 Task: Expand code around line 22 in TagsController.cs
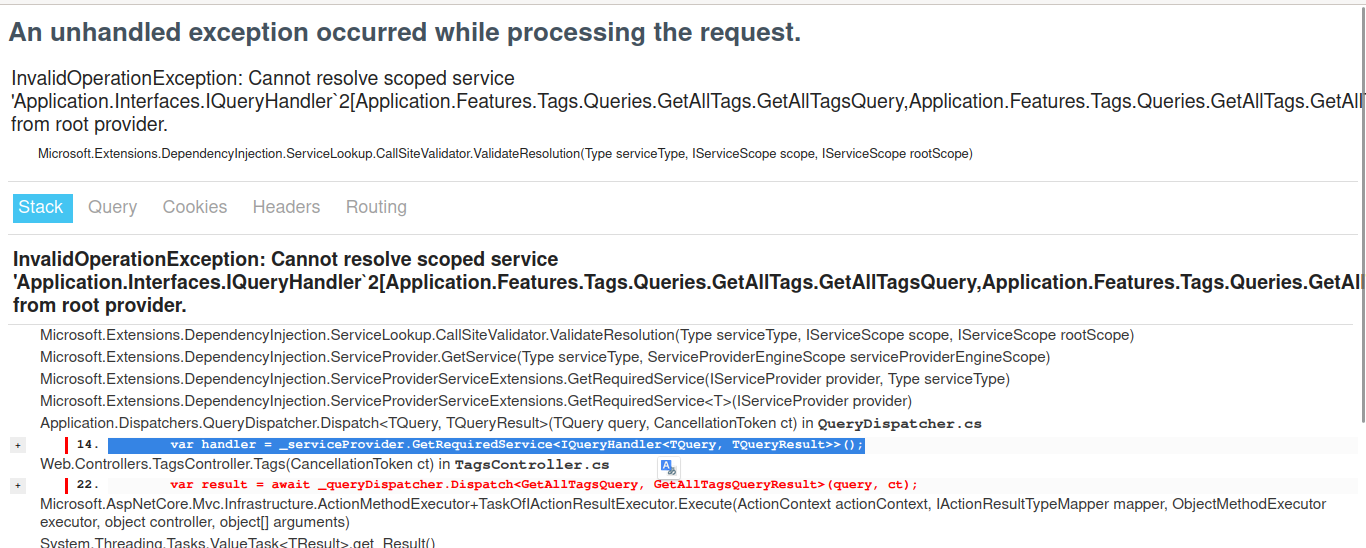(x=18, y=485)
